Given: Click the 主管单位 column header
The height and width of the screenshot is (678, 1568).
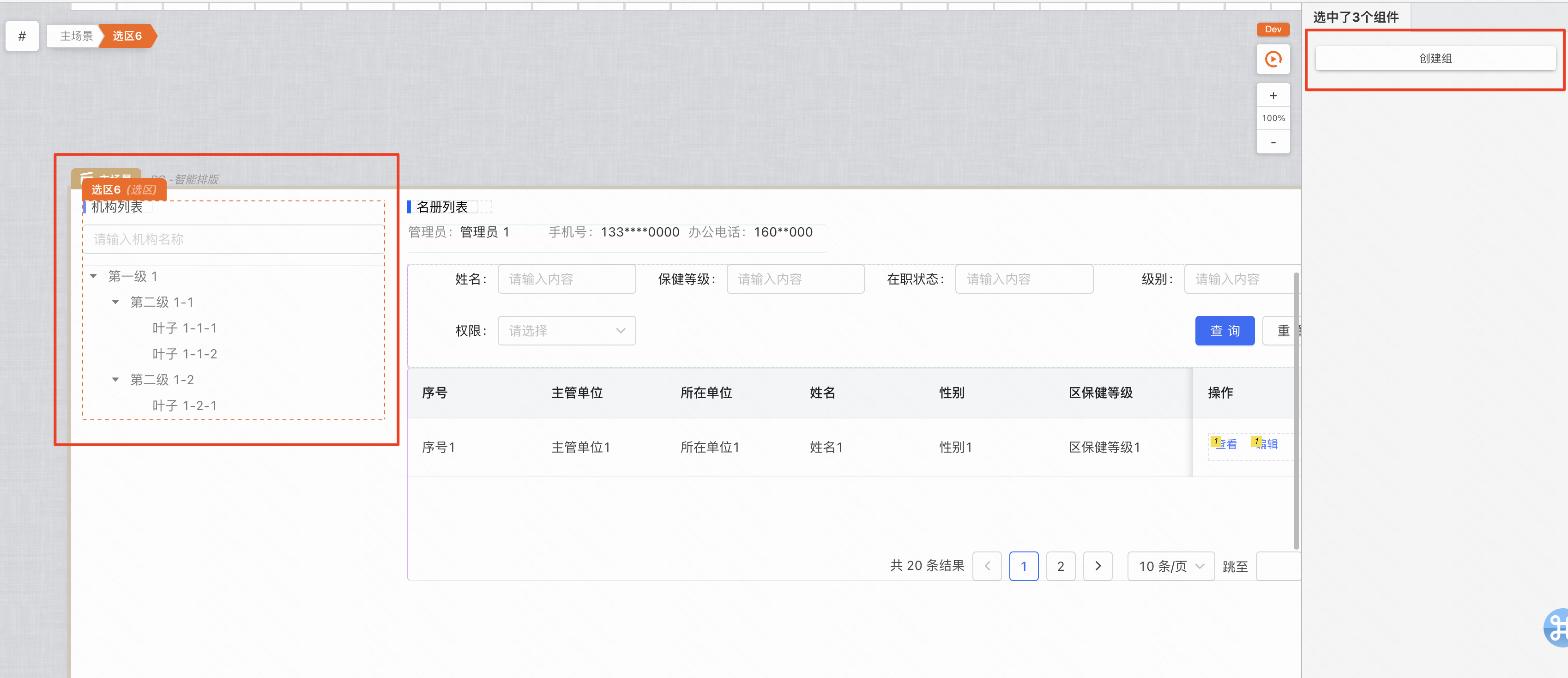Looking at the screenshot, I should tap(577, 393).
